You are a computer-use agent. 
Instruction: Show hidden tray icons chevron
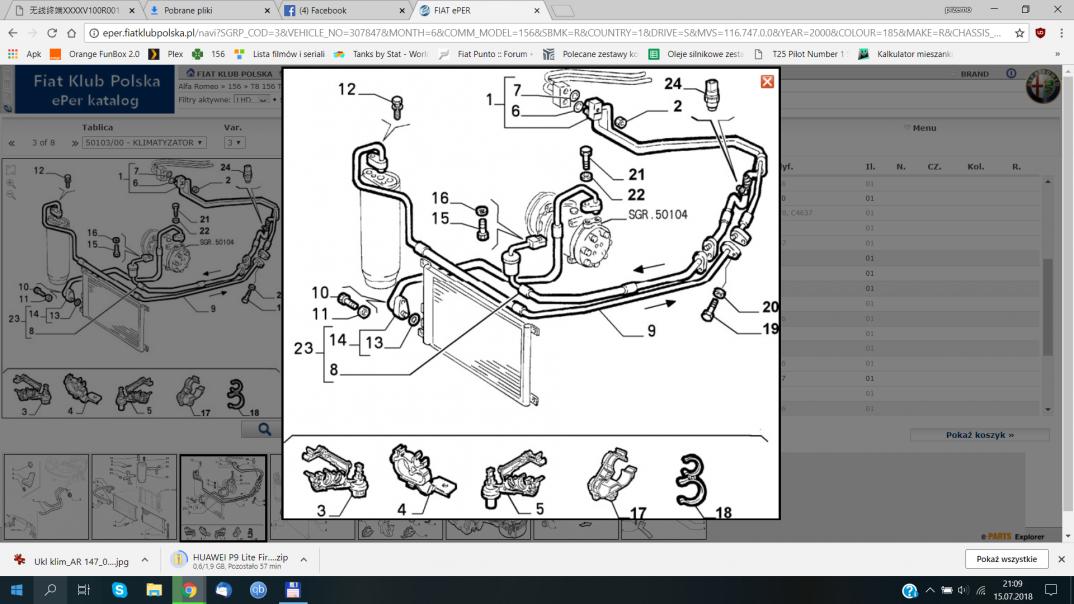point(929,590)
